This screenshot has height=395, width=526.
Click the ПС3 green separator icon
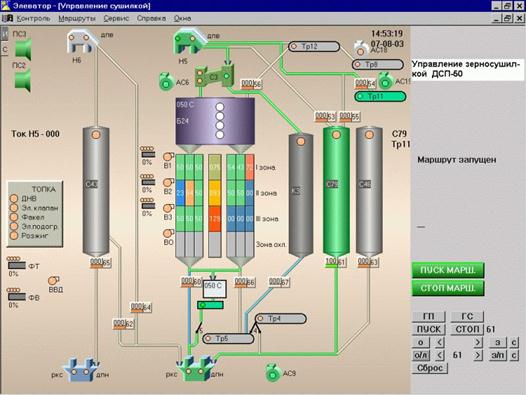[23, 50]
